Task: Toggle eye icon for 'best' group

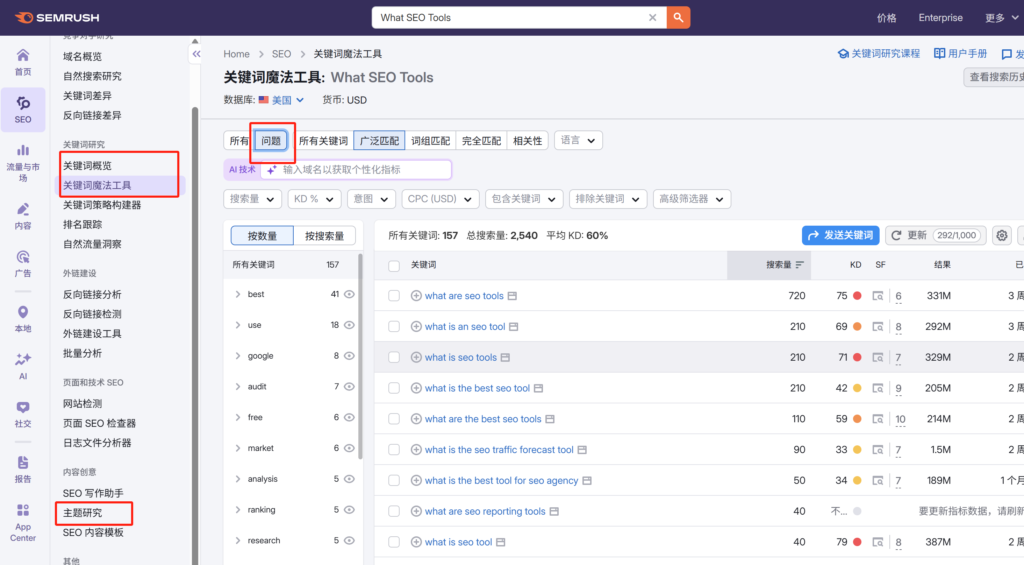Action: click(349, 295)
